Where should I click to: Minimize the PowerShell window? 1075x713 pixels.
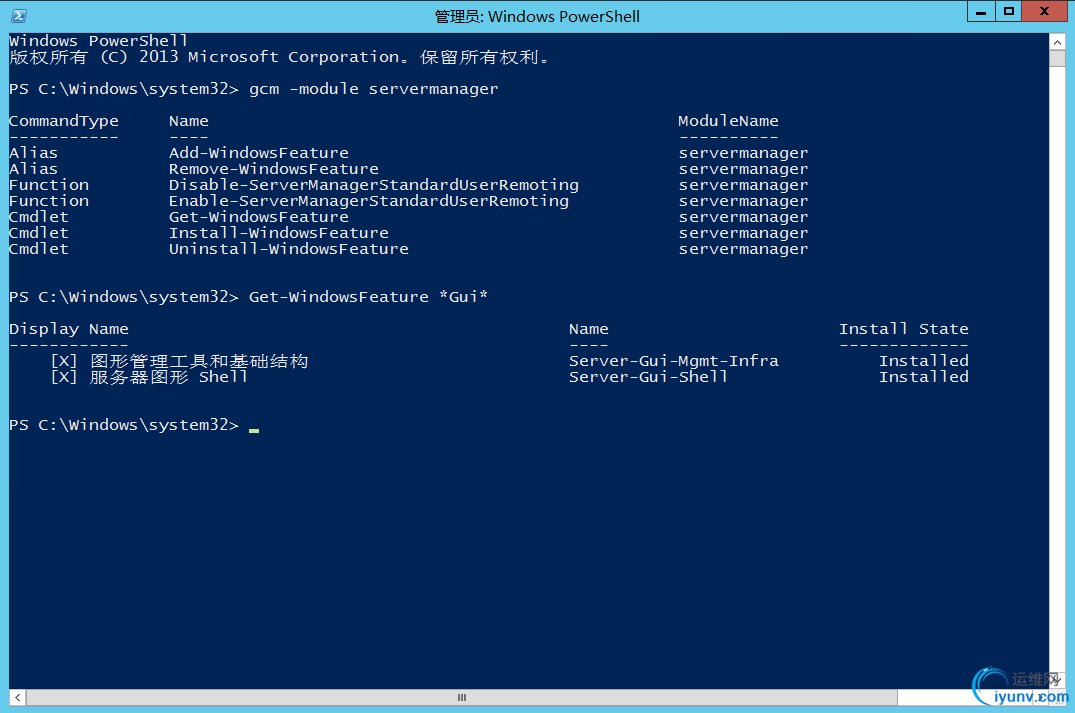coord(981,12)
